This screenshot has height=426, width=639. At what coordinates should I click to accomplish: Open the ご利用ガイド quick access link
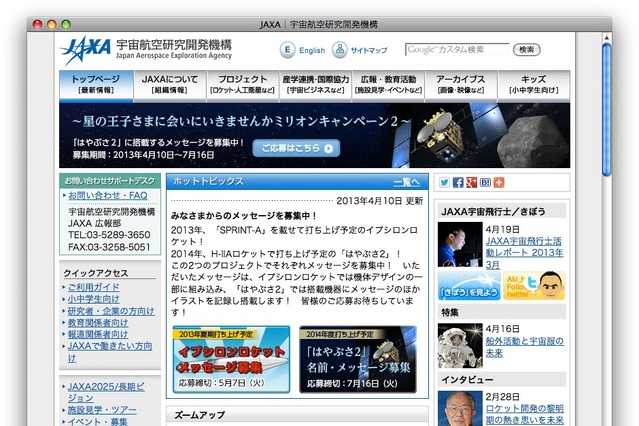94,287
